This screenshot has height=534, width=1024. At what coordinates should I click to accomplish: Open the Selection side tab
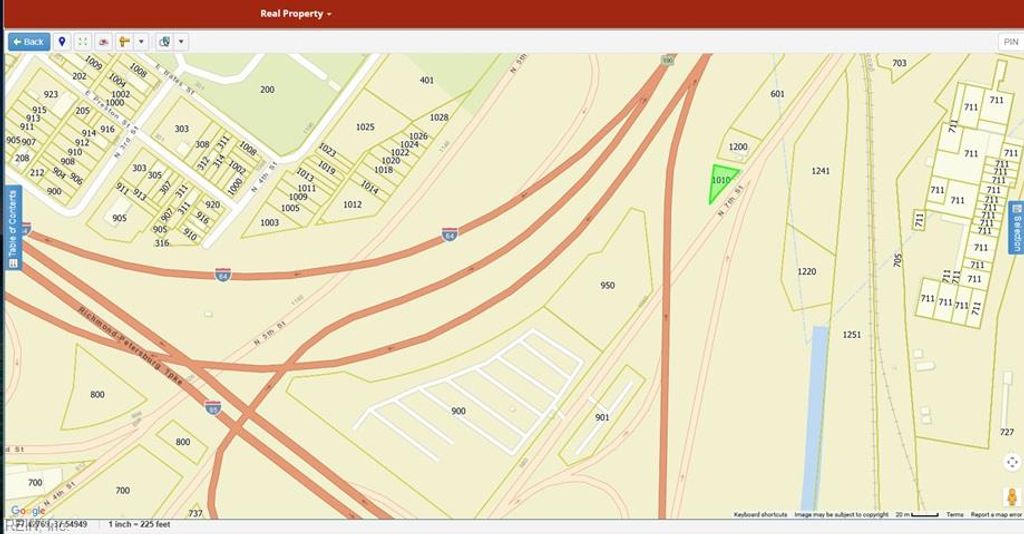[x=1016, y=228]
